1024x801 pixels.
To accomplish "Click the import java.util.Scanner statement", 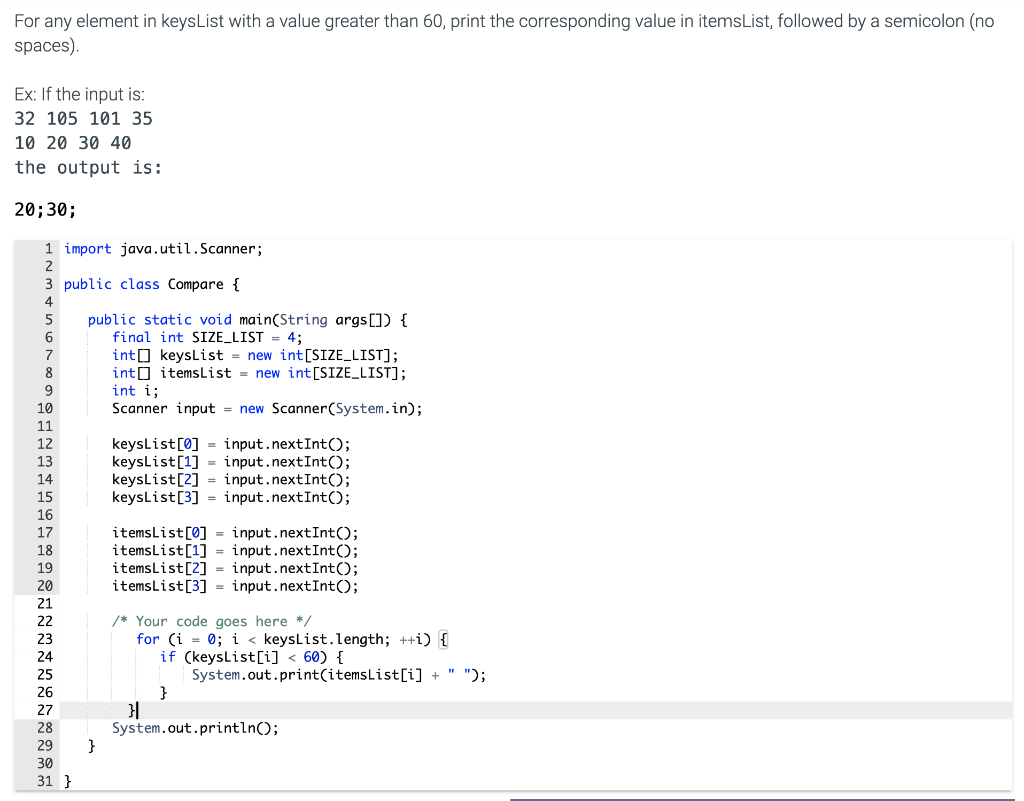I will pos(160,248).
